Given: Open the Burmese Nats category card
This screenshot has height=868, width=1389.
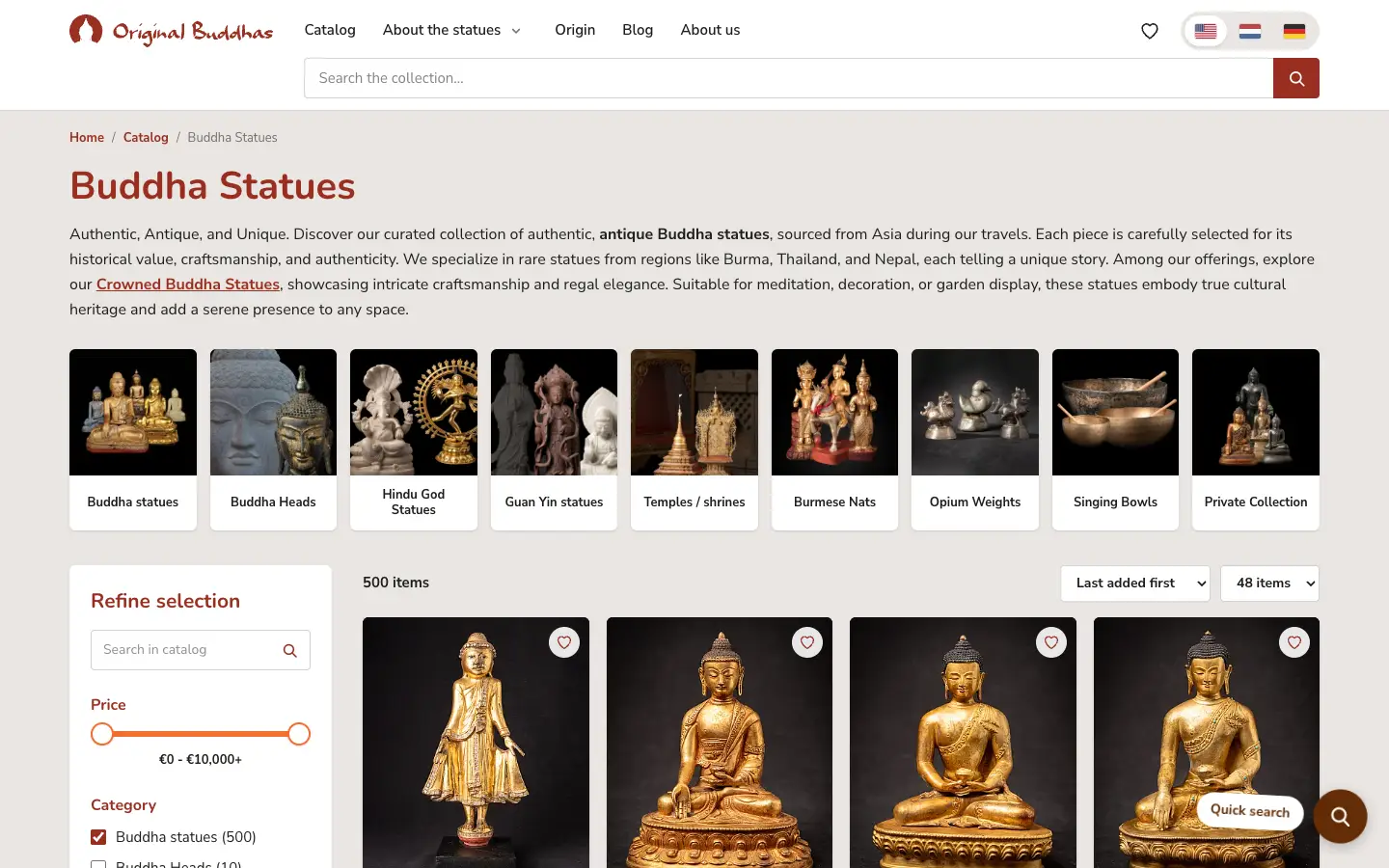Looking at the screenshot, I should tap(834, 440).
